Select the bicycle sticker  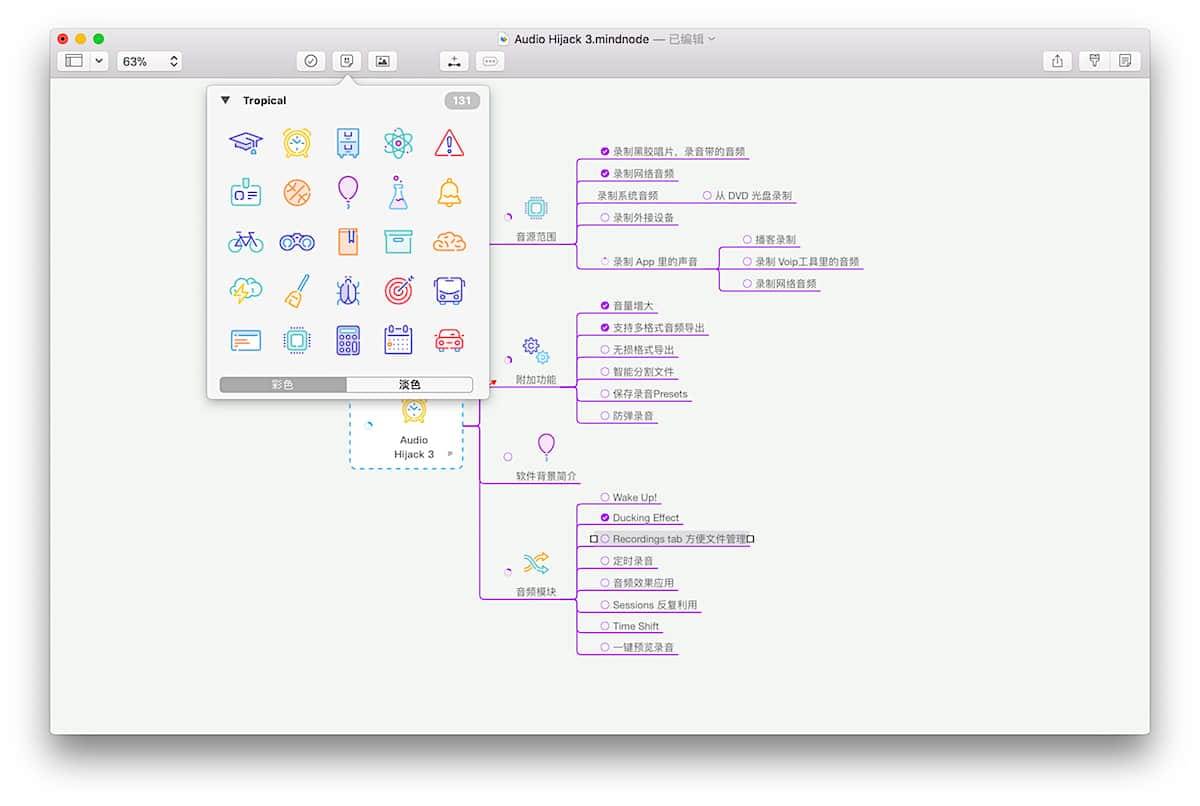tap(245, 241)
